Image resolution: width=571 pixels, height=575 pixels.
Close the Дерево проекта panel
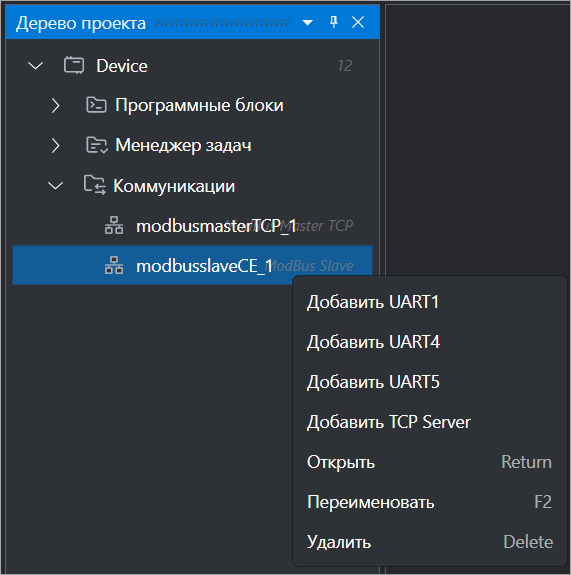(358, 22)
